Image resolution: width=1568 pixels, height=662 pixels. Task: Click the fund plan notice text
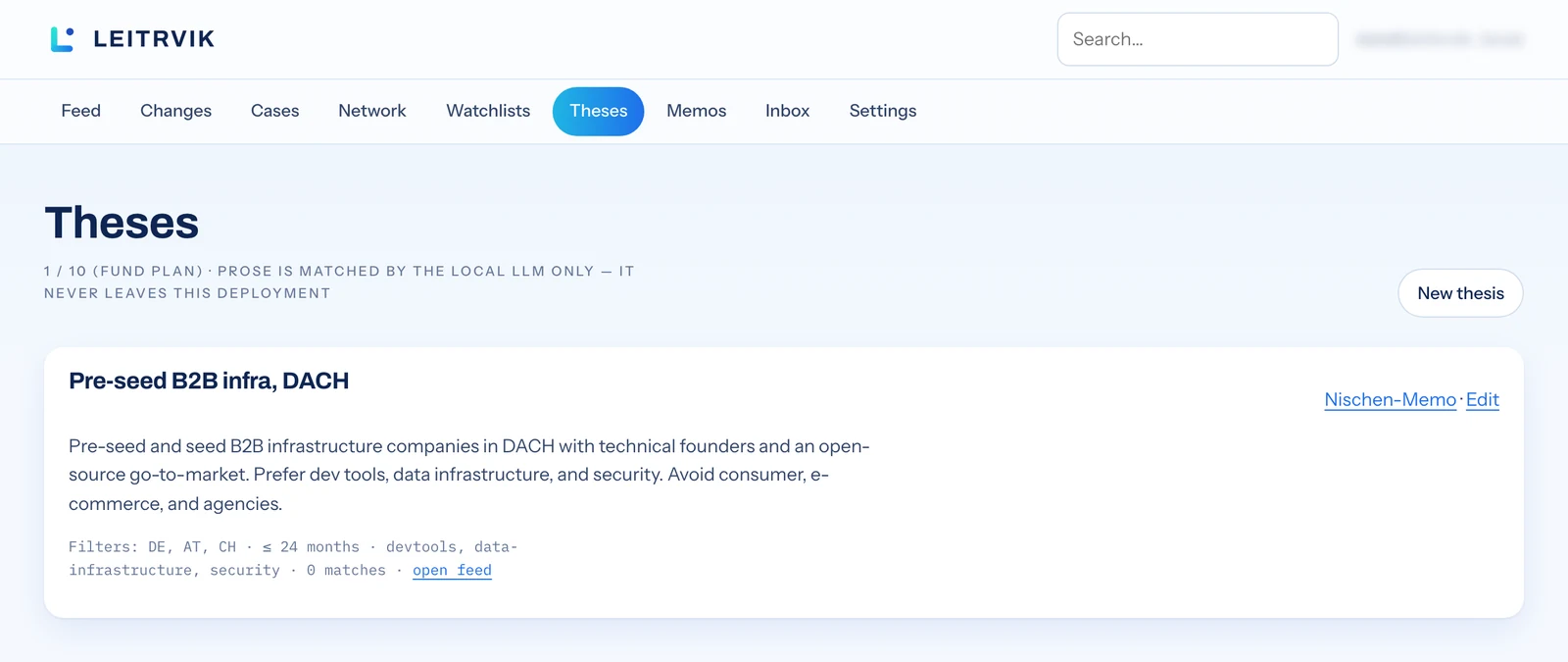339,282
